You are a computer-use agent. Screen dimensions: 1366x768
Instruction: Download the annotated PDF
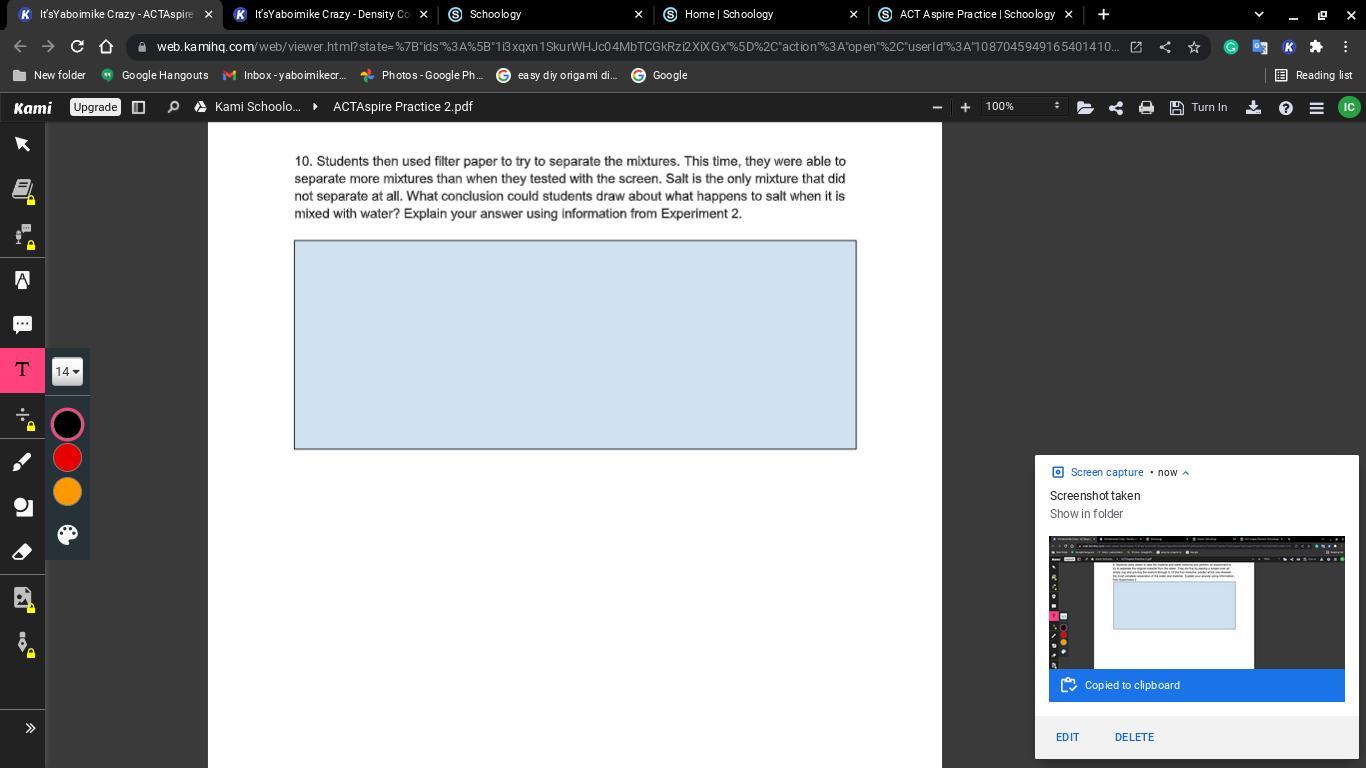[1253, 107]
